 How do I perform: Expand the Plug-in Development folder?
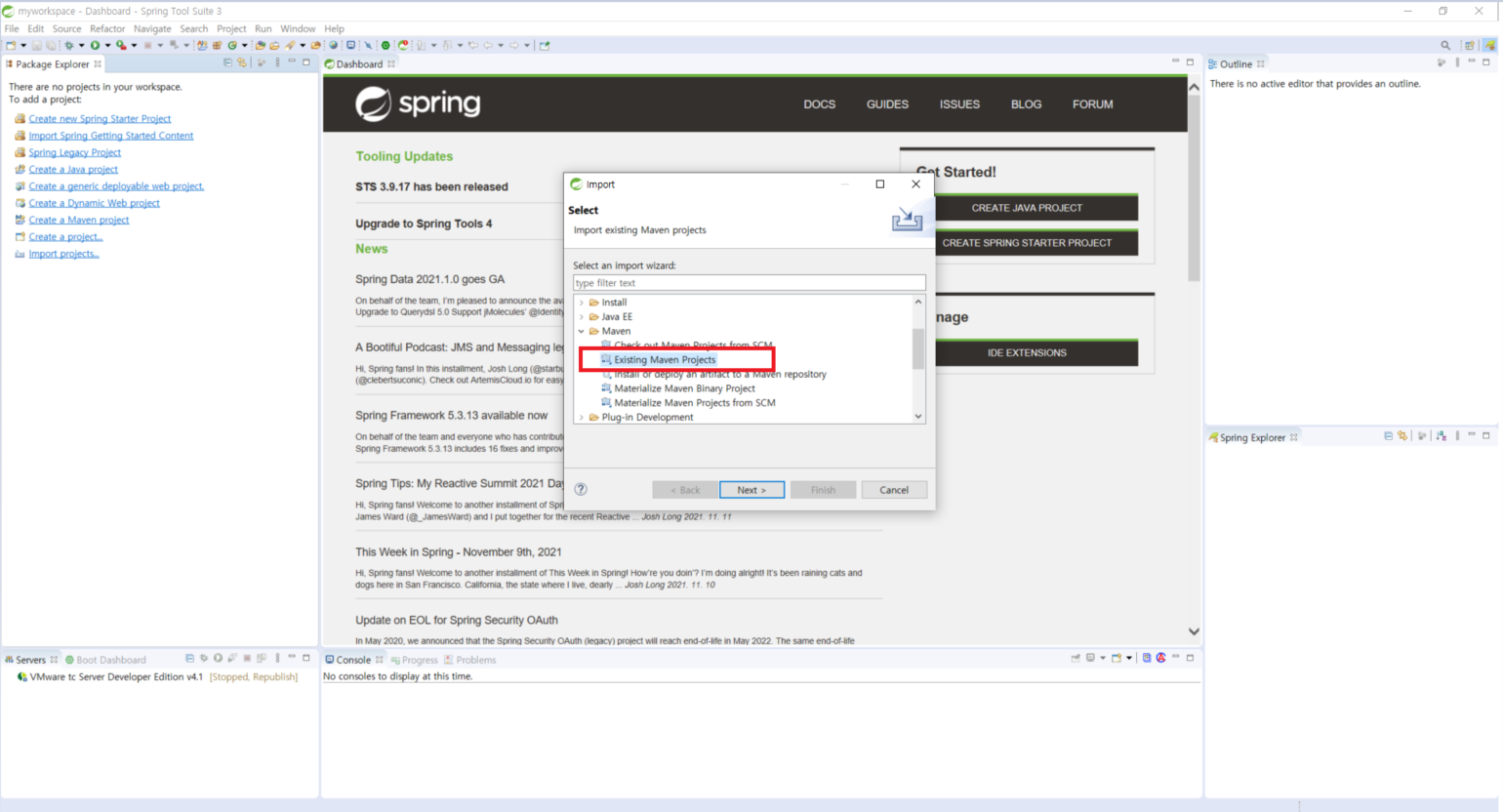tap(582, 417)
